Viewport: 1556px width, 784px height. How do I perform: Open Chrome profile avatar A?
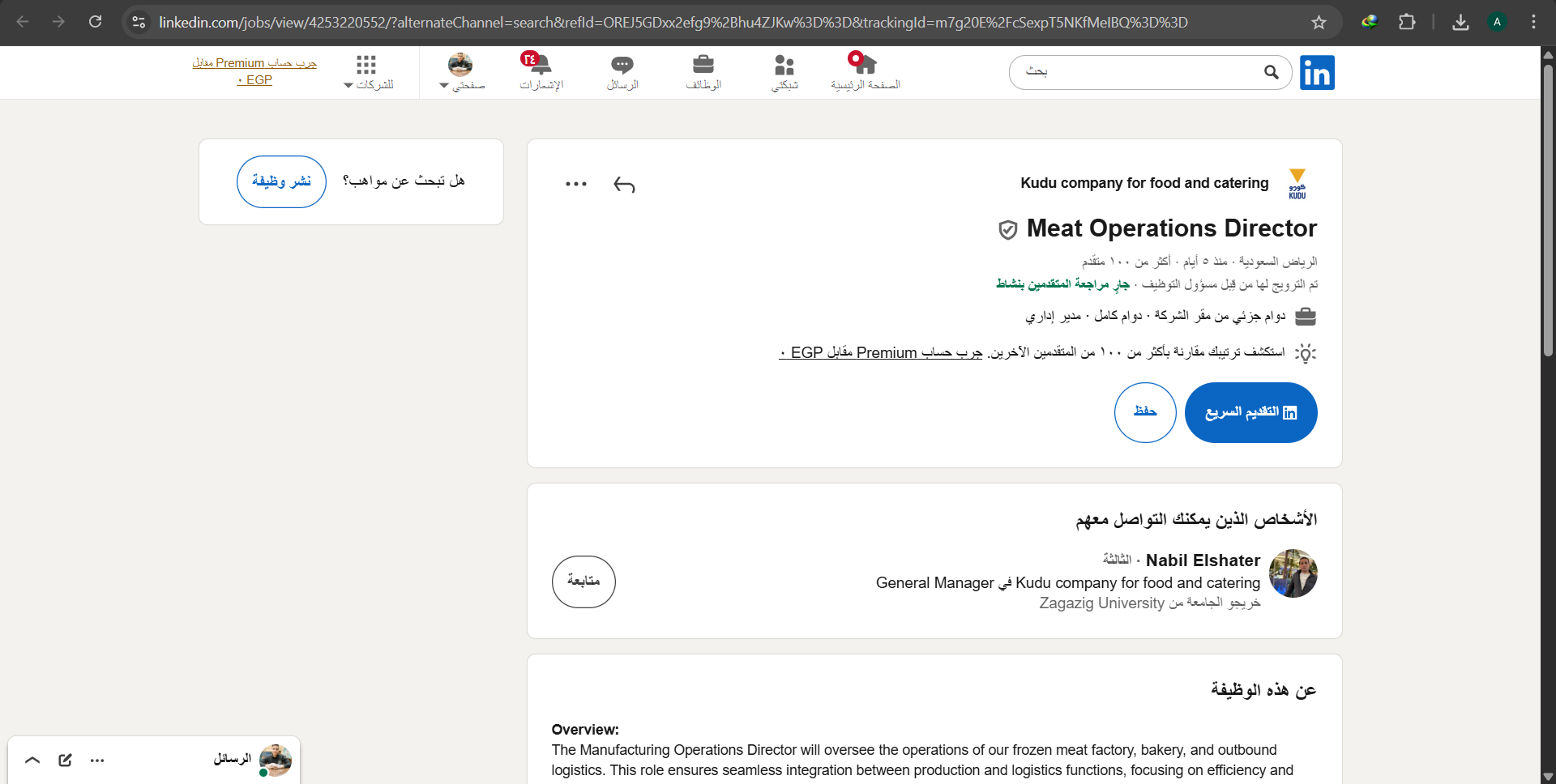[x=1497, y=22]
